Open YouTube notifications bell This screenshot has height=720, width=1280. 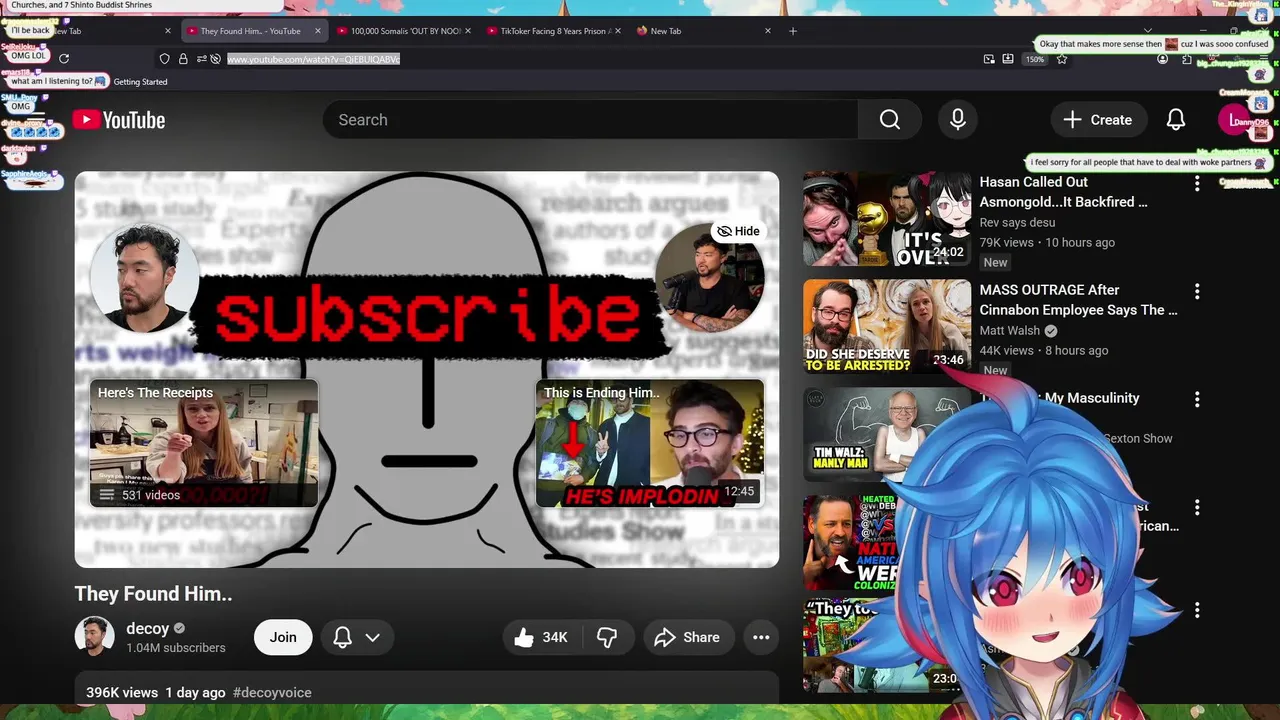click(1176, 120)
